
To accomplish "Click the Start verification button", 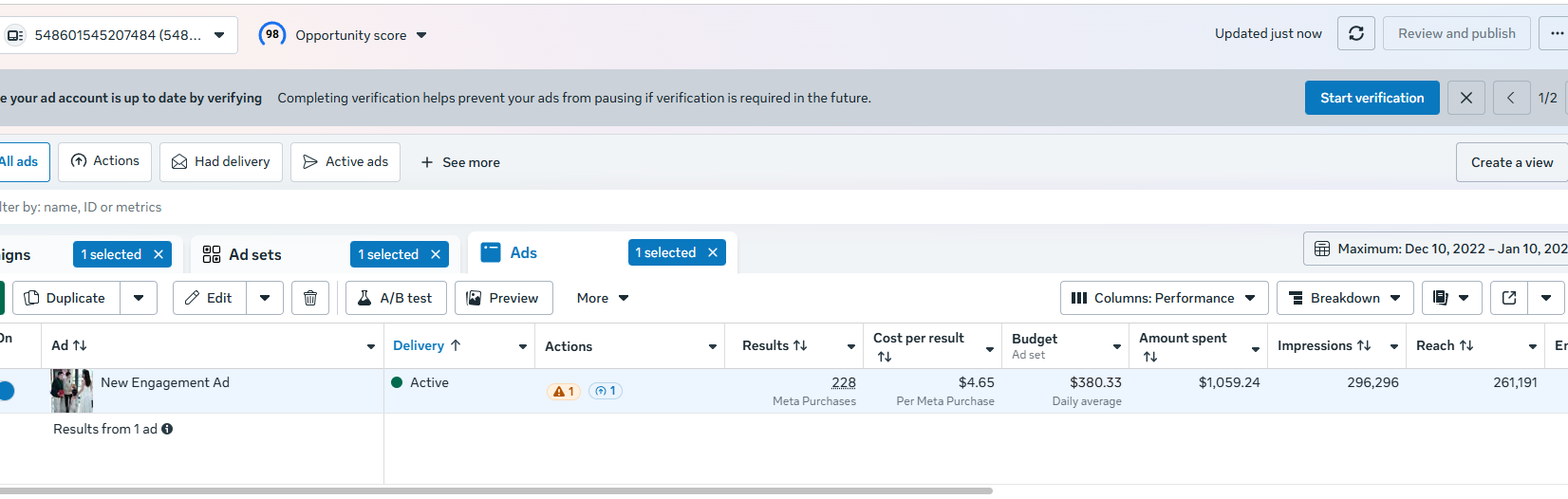I will click(x=1372, y=98).
